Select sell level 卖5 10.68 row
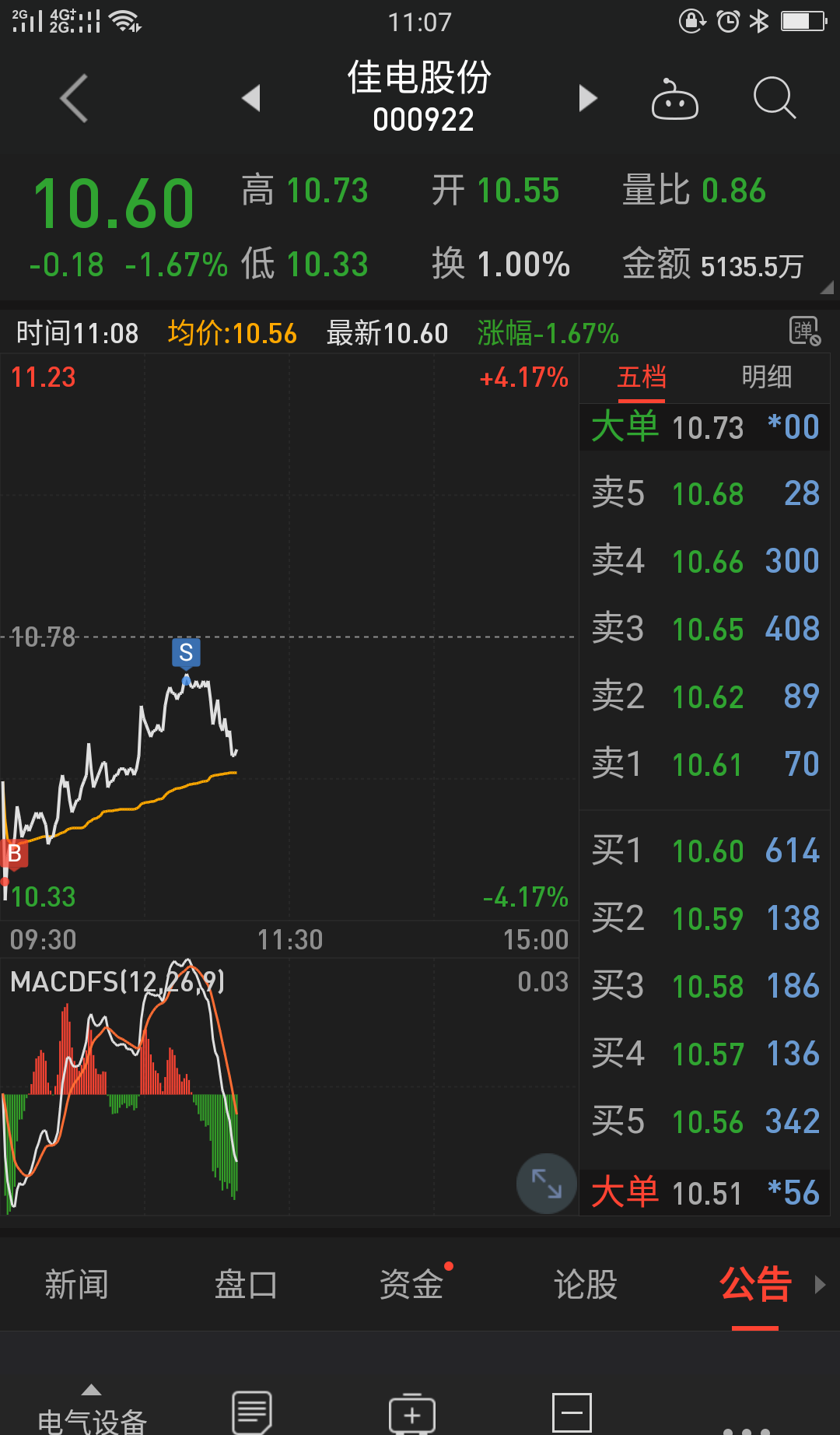The image size is (840, 1435). point(705,494)
